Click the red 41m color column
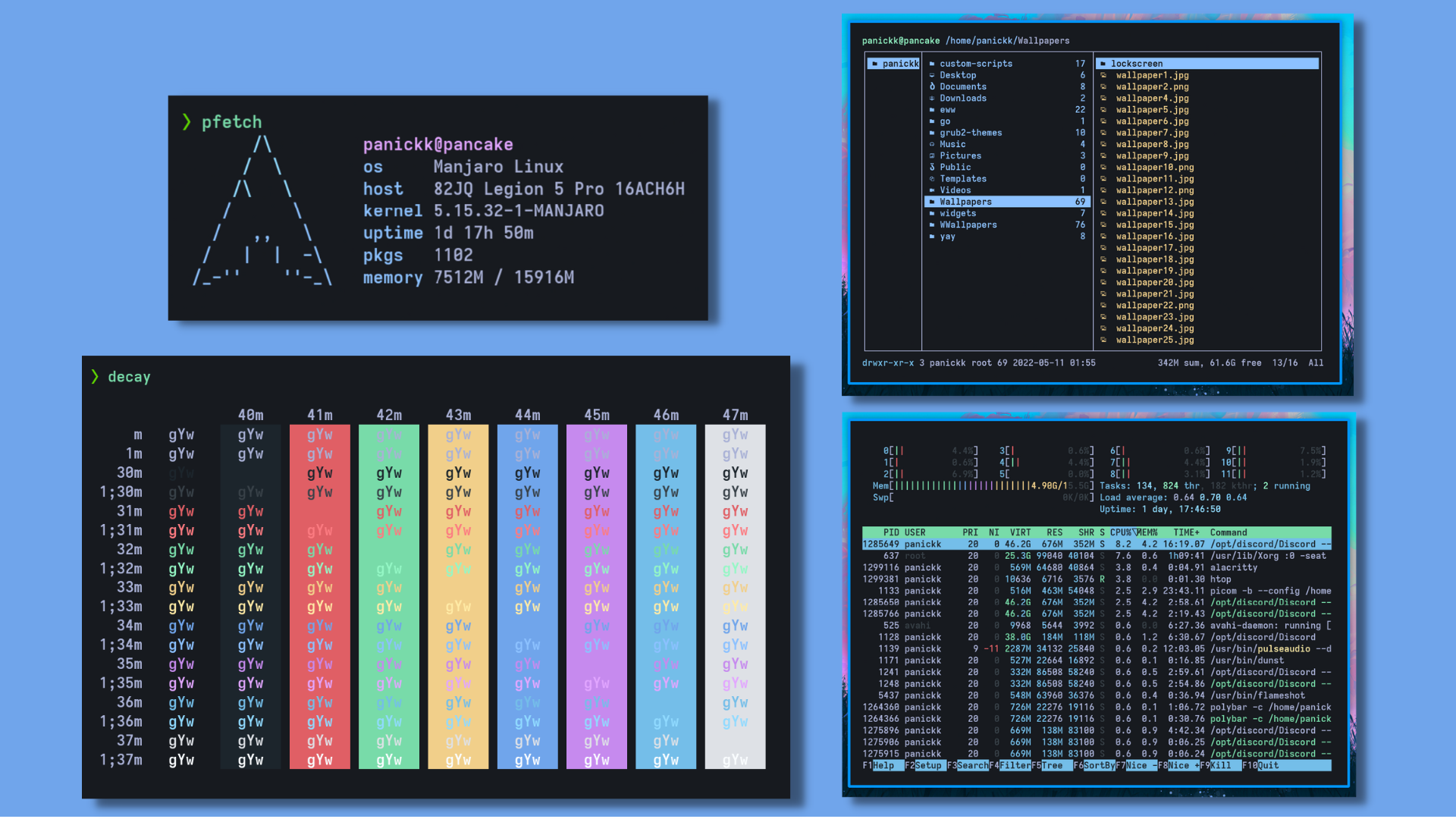The image size is (1456, 819). point(319,596)
